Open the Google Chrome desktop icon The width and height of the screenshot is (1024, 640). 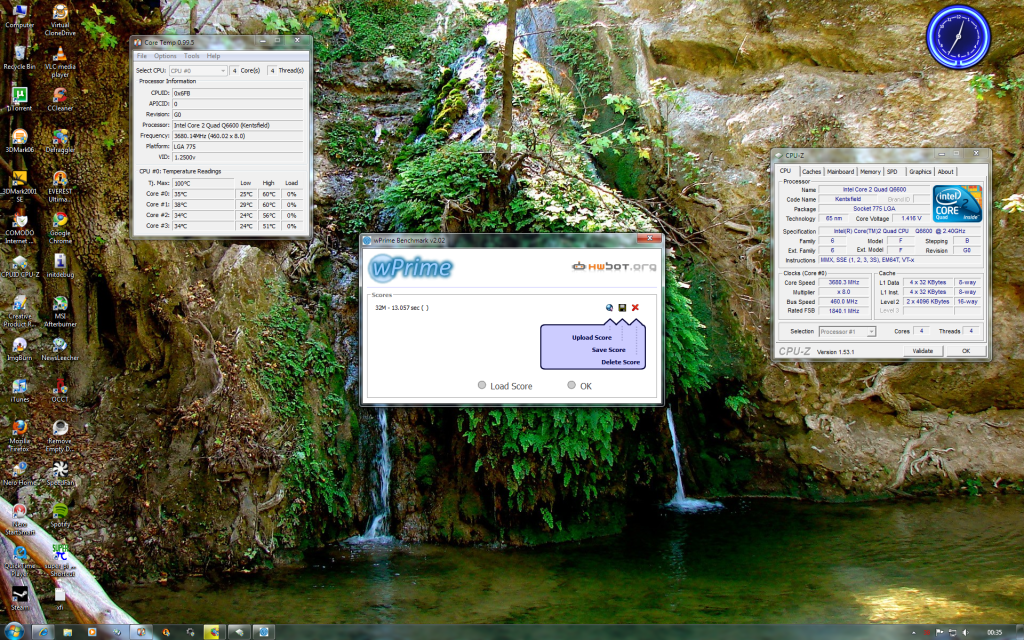coord(60,224)
